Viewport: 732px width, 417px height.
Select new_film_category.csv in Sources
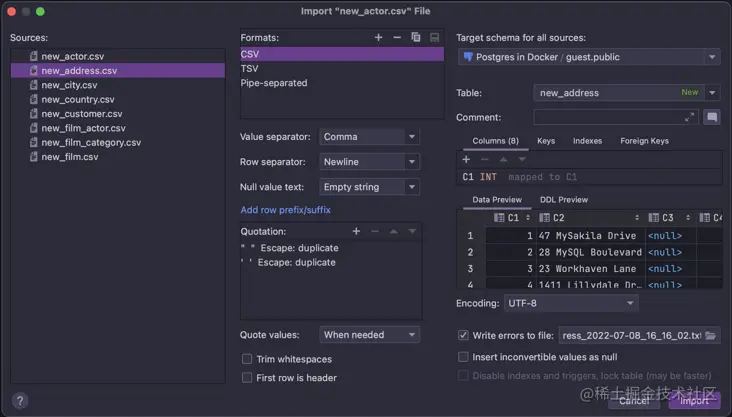coord(91,142)
